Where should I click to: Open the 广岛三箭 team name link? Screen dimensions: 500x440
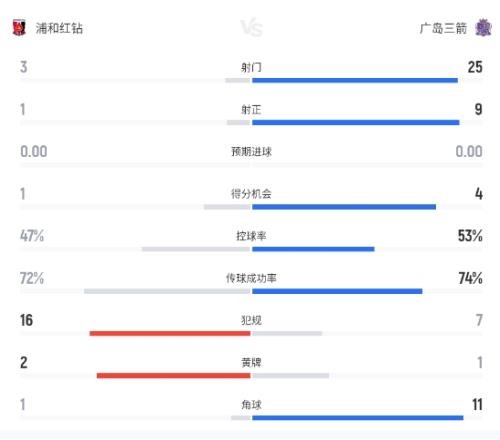coord(443,28)
